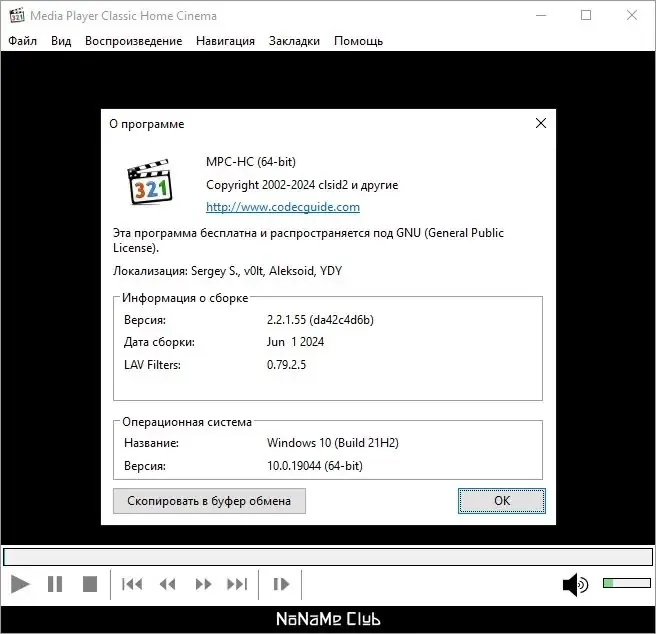Viewport: 656px width, 634px height.
Task: Maximize the Media Player Classic window
Action: 586,15
